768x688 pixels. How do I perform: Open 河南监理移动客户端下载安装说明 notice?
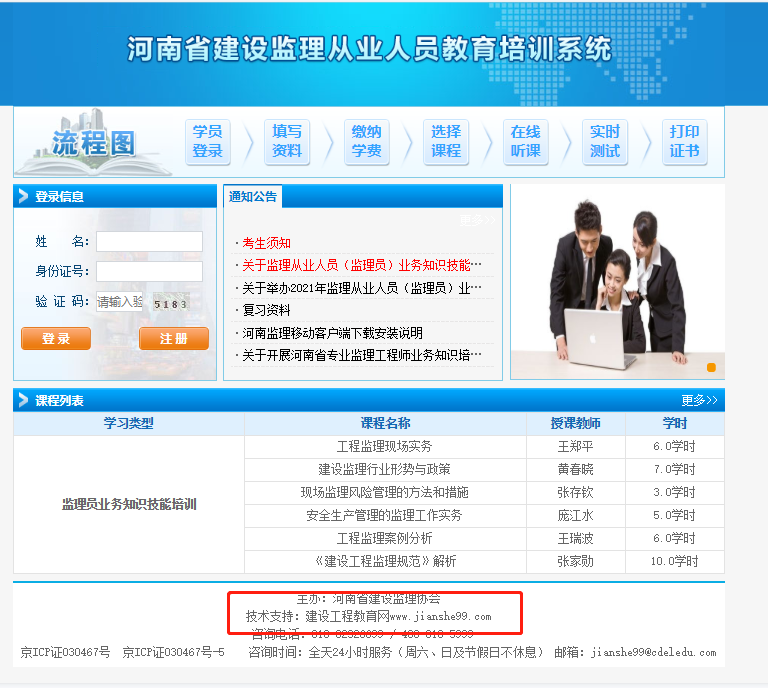pyautogui.click(x=332, y=333)
